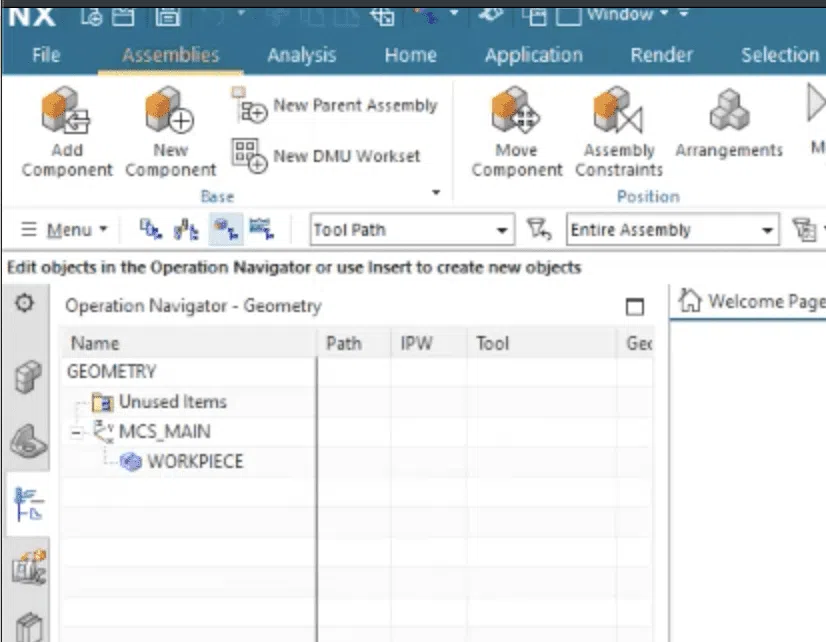Switch to the Home tab
Image resolution: width=826 pixels, height=642 pixels.
tap(410, 55)
